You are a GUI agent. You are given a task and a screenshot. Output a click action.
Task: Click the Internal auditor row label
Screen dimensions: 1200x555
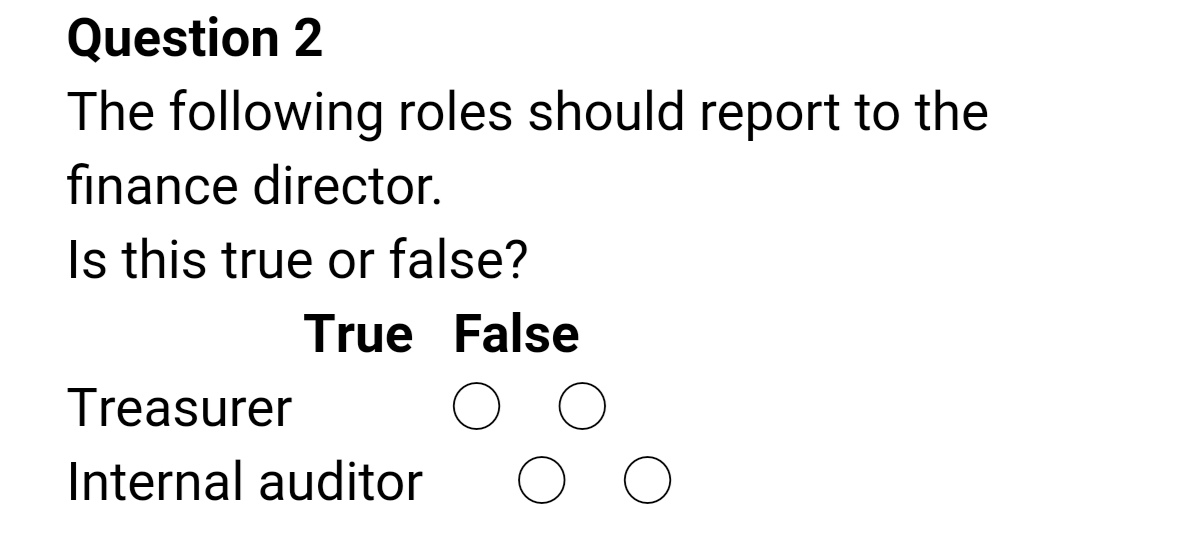coord(245,481)
